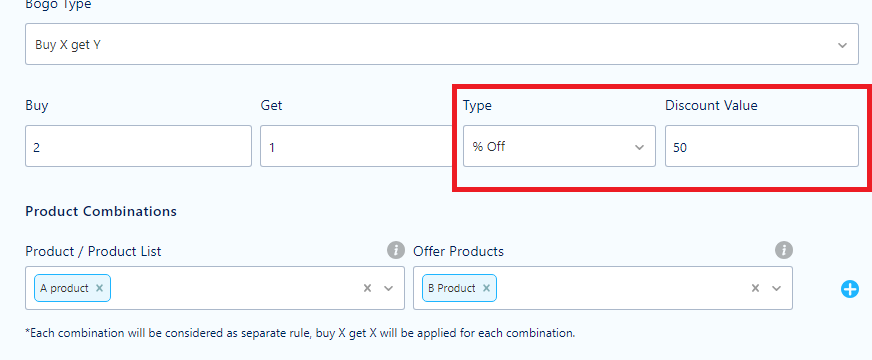Screen dimensions: 872x360
Task: Click the Product Combinations heading
Action: click(101, 211)
